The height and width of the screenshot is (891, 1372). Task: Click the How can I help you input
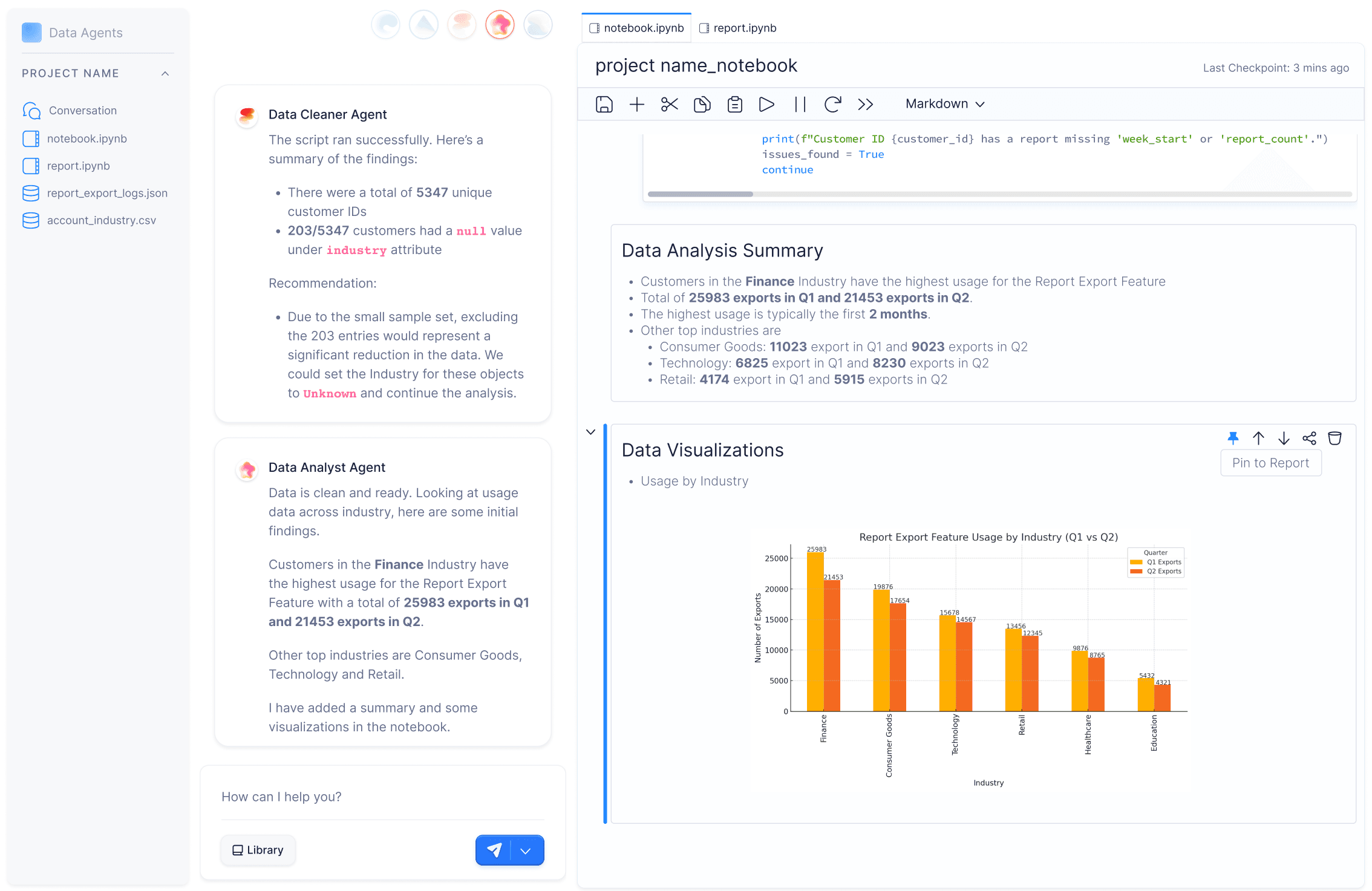pyautogui.click(x=382, y=797)
